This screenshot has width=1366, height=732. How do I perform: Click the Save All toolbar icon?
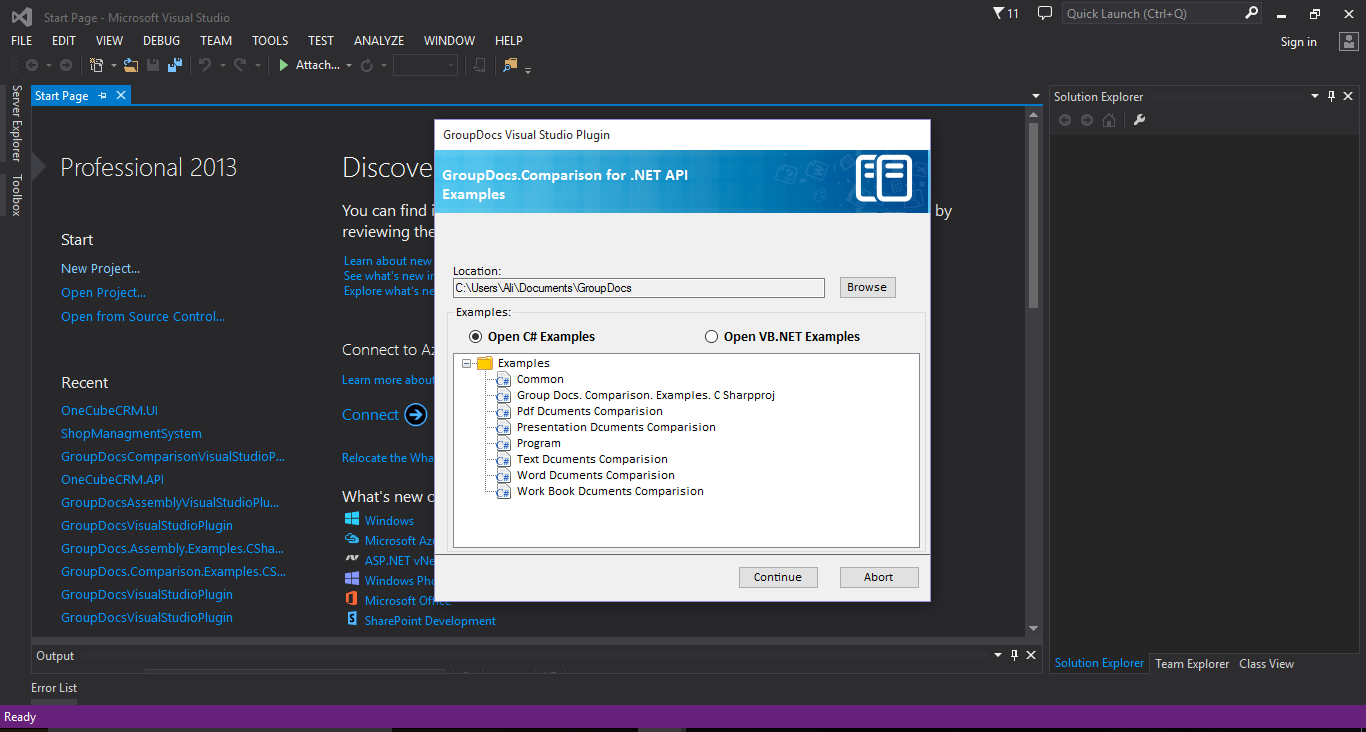[175, 65]
